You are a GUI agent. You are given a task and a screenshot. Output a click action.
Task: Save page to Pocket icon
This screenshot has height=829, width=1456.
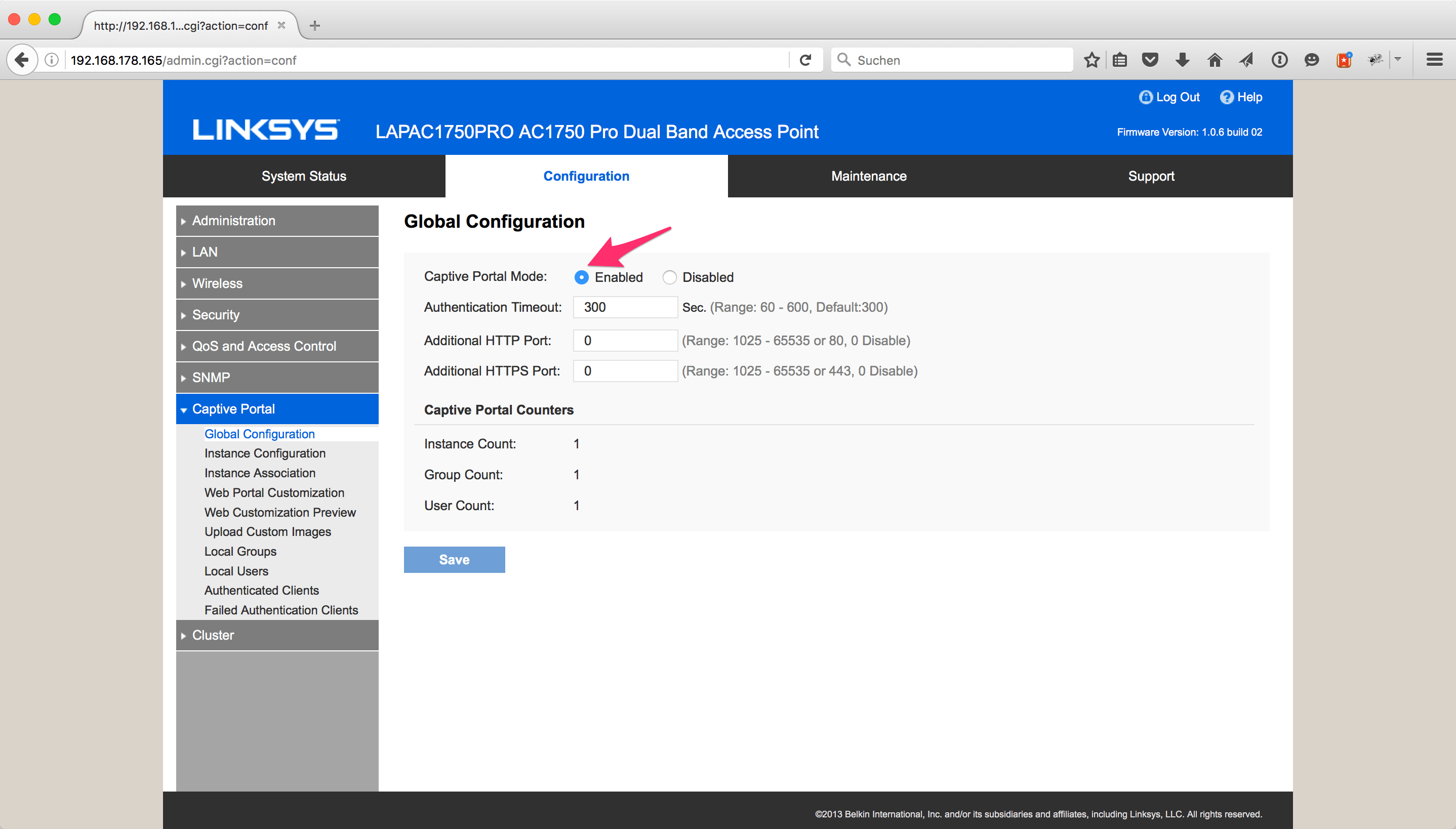pos(1150,60)
